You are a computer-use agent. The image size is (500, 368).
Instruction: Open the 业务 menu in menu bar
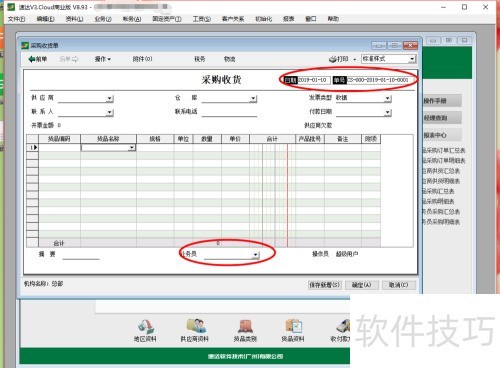click(103, 19)
